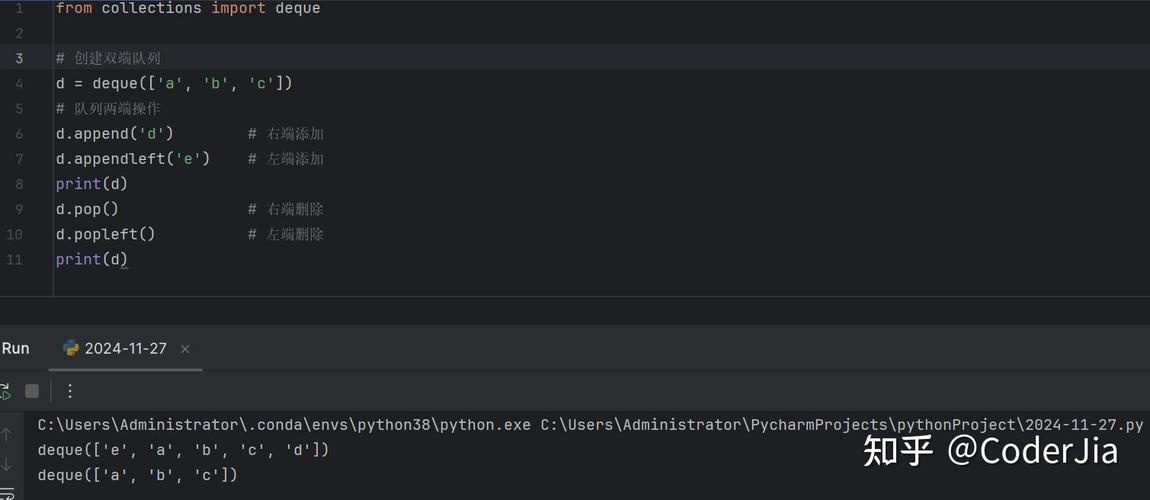The height and width of the screenshot is (500, 1150).
Task: Click the comment '# 创建双端队列'
Action: pyautogui.click(x=108, y=59)
